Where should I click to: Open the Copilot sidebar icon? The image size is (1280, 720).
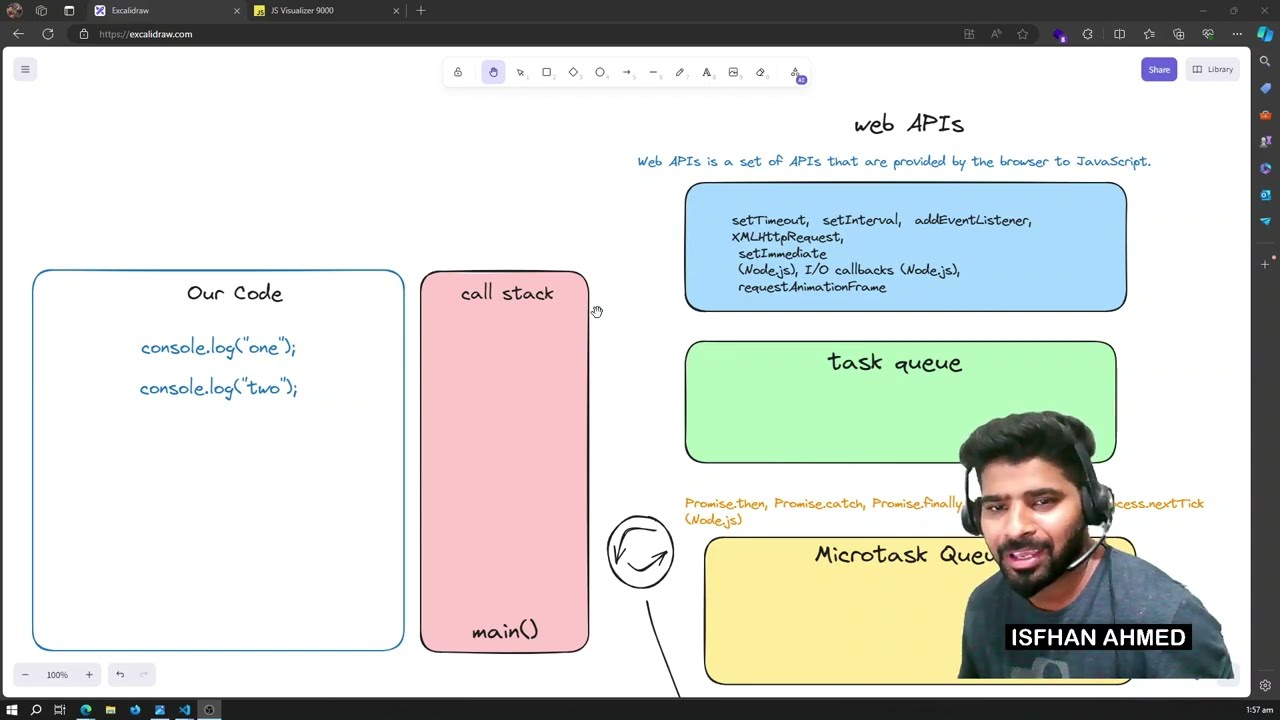click(x=1265, y=34)
